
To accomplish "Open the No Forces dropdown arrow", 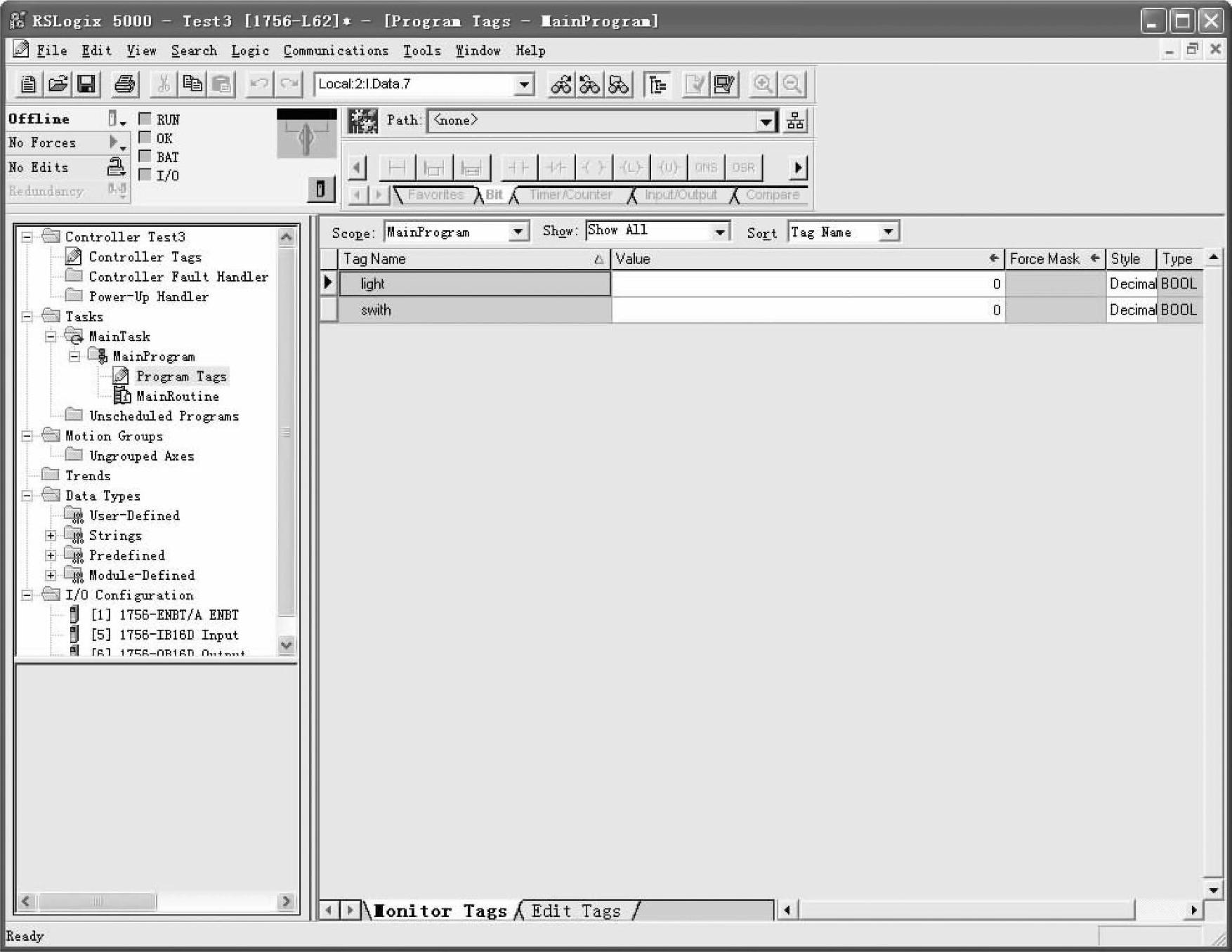I will (117, 143).
